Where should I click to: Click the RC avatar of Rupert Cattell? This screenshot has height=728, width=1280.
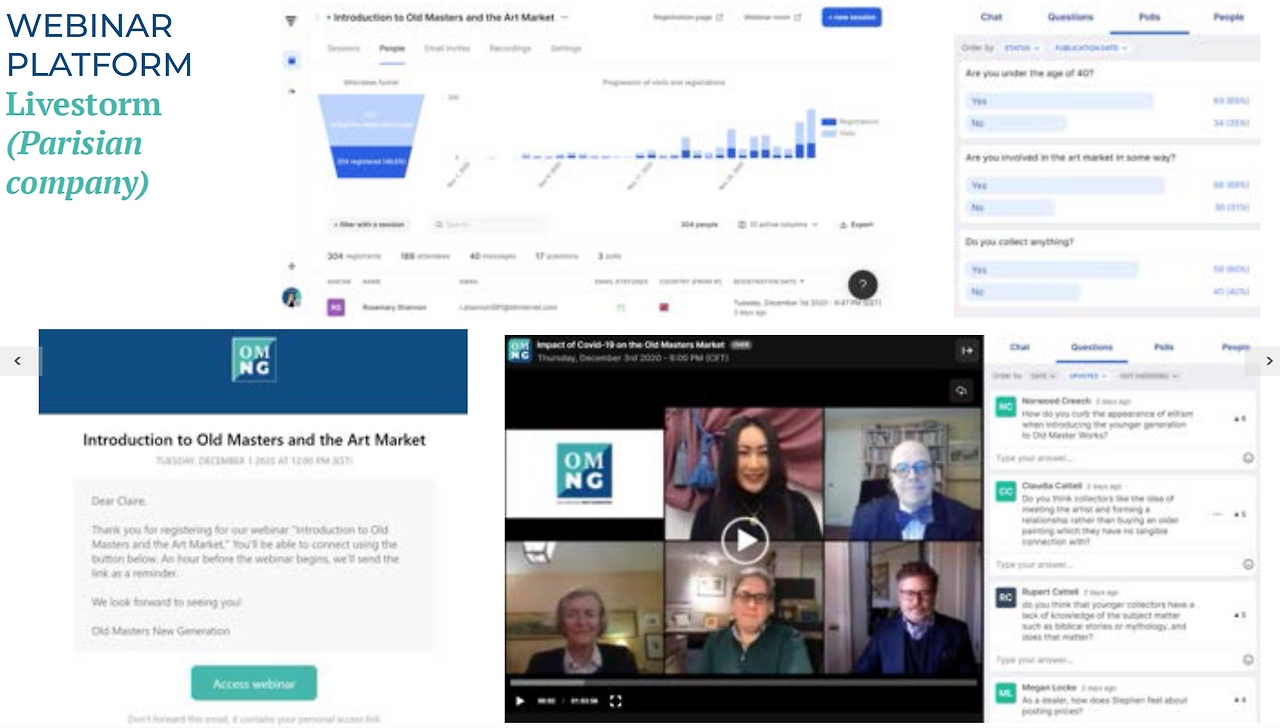[1006, 598]
